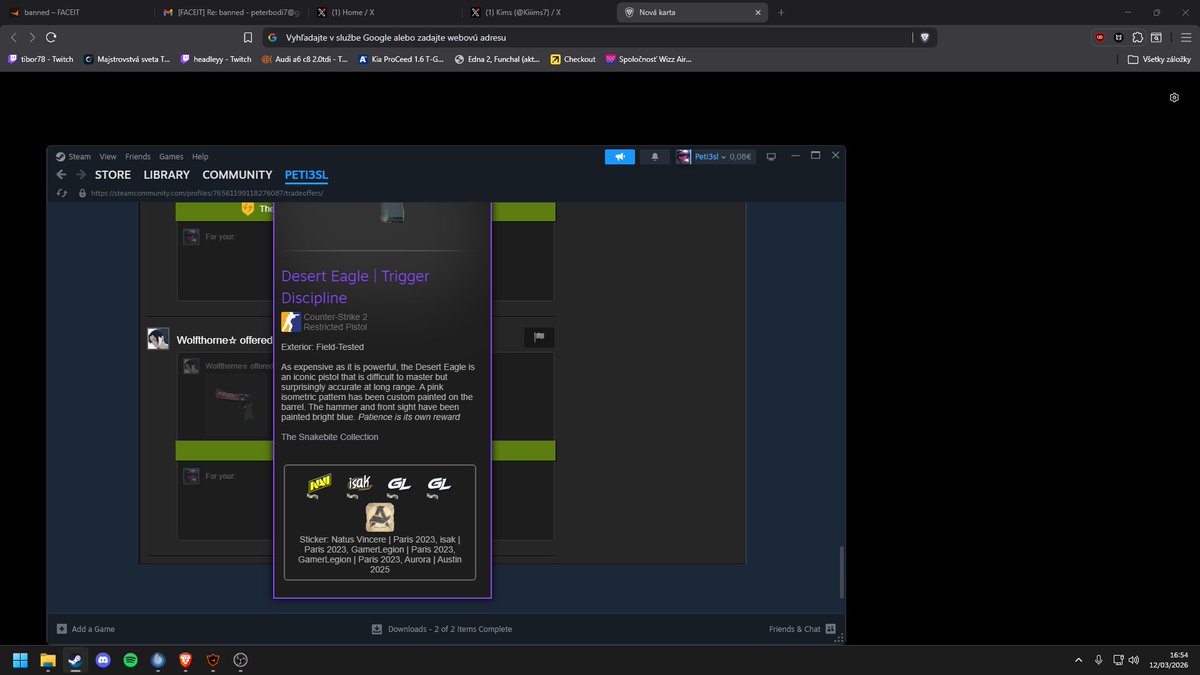Open the Steam menu in the Steam window
The width and height of the screenshot is (1200, 675).
point(73,156)
